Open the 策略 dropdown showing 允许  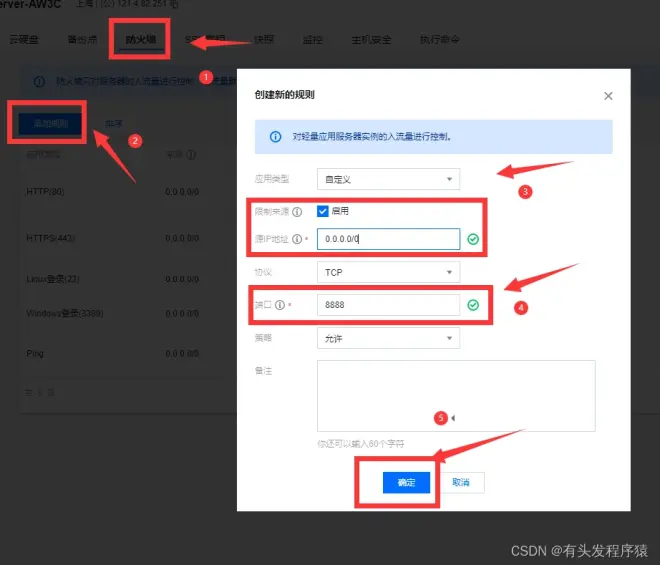[388, 338]
